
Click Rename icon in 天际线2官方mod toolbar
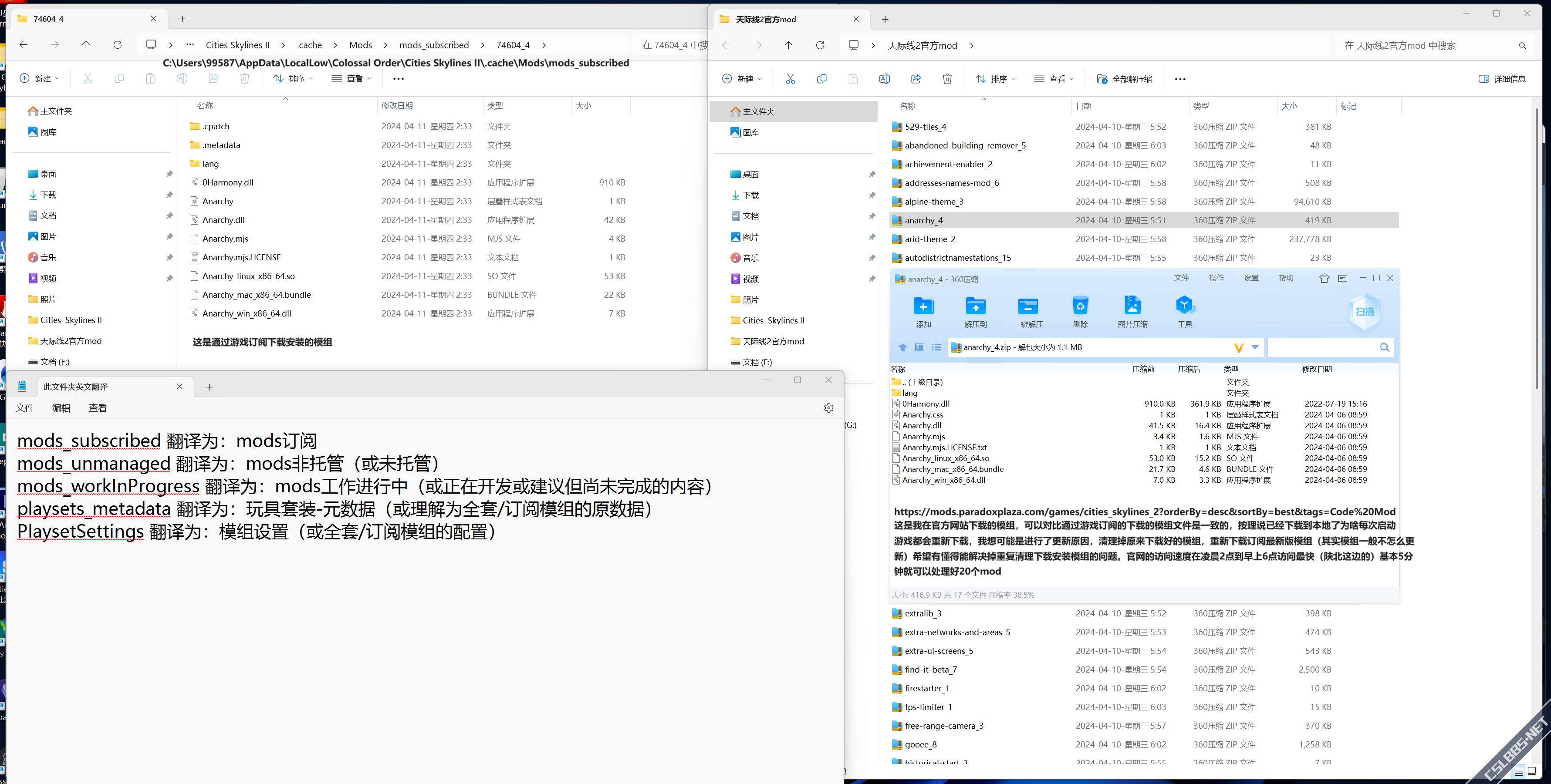[x=884, y=79]
